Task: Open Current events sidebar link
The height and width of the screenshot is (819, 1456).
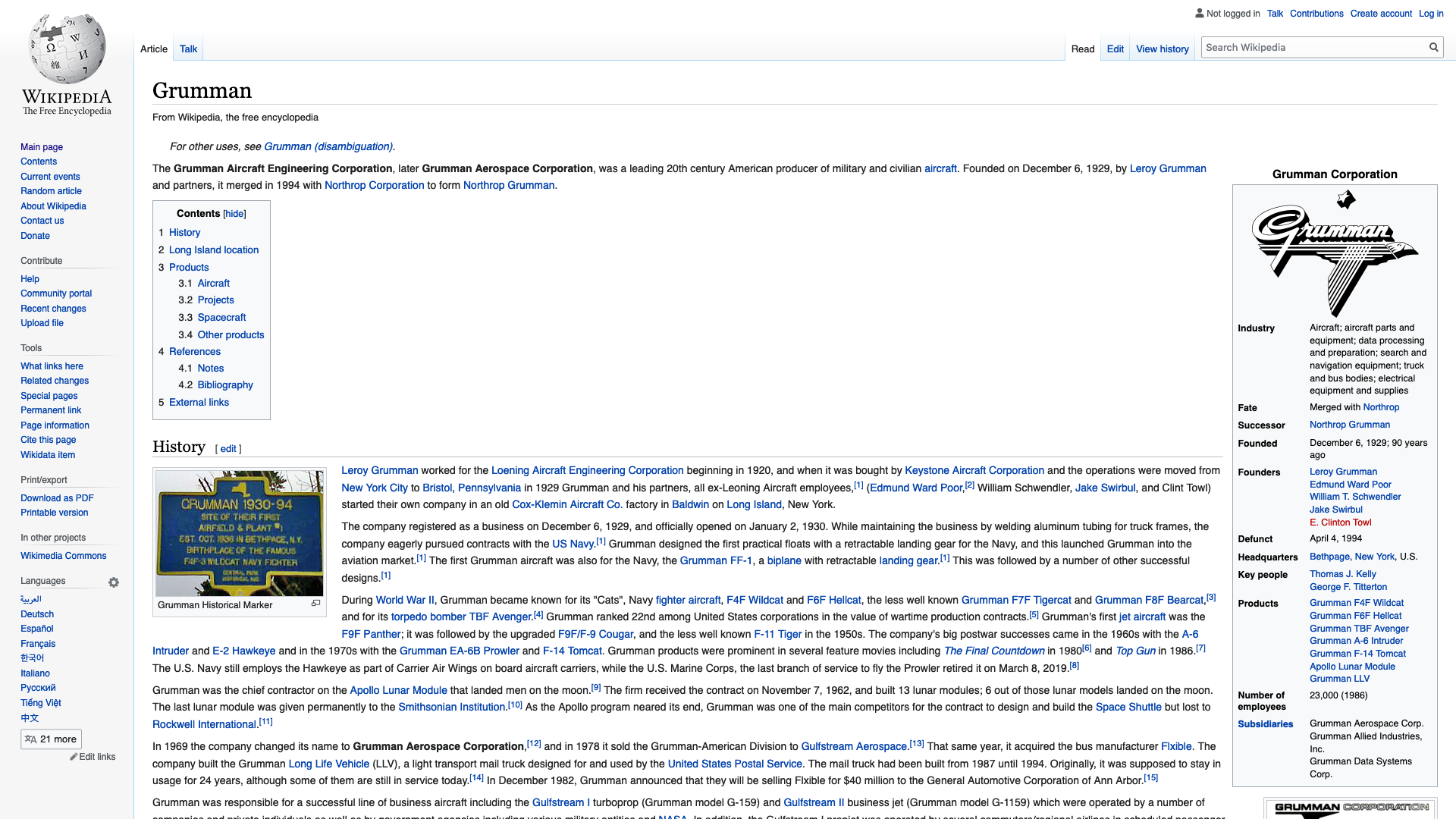Action: (50, 177)
